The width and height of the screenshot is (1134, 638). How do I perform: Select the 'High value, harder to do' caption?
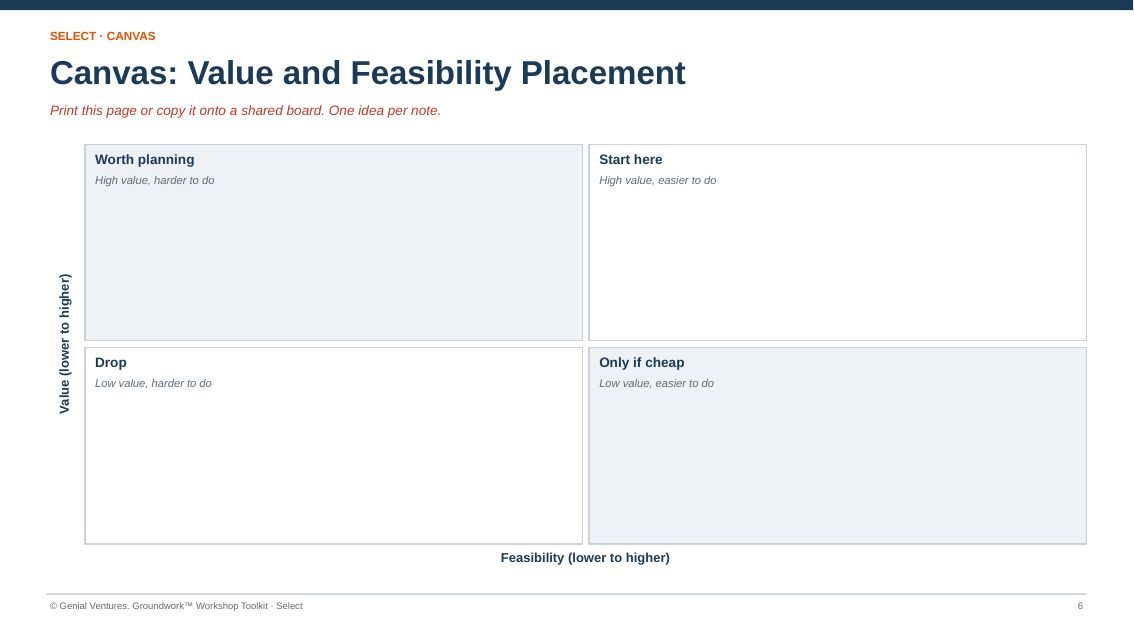[x=155, y=180]
